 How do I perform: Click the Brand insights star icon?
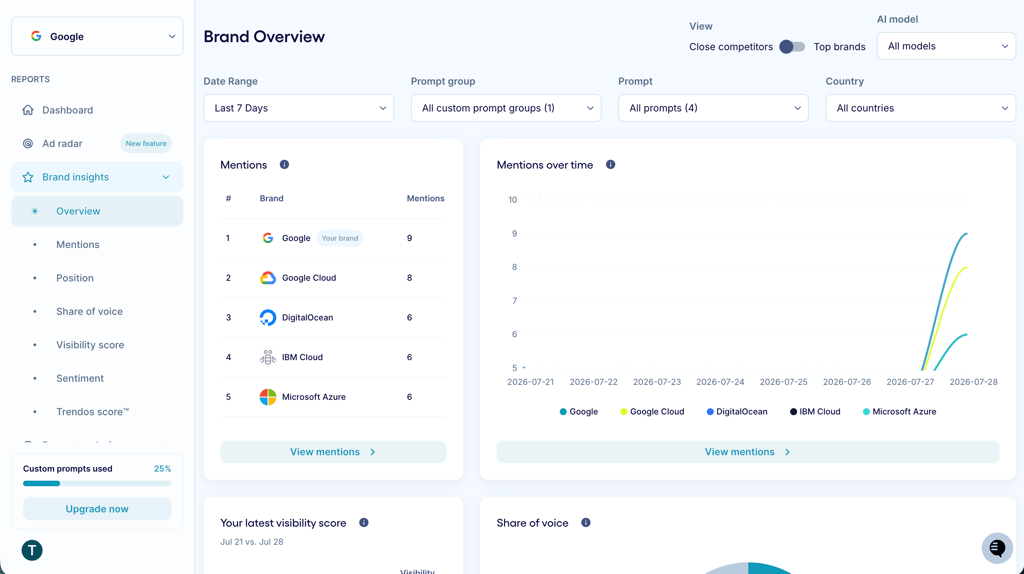coord(27,177)
